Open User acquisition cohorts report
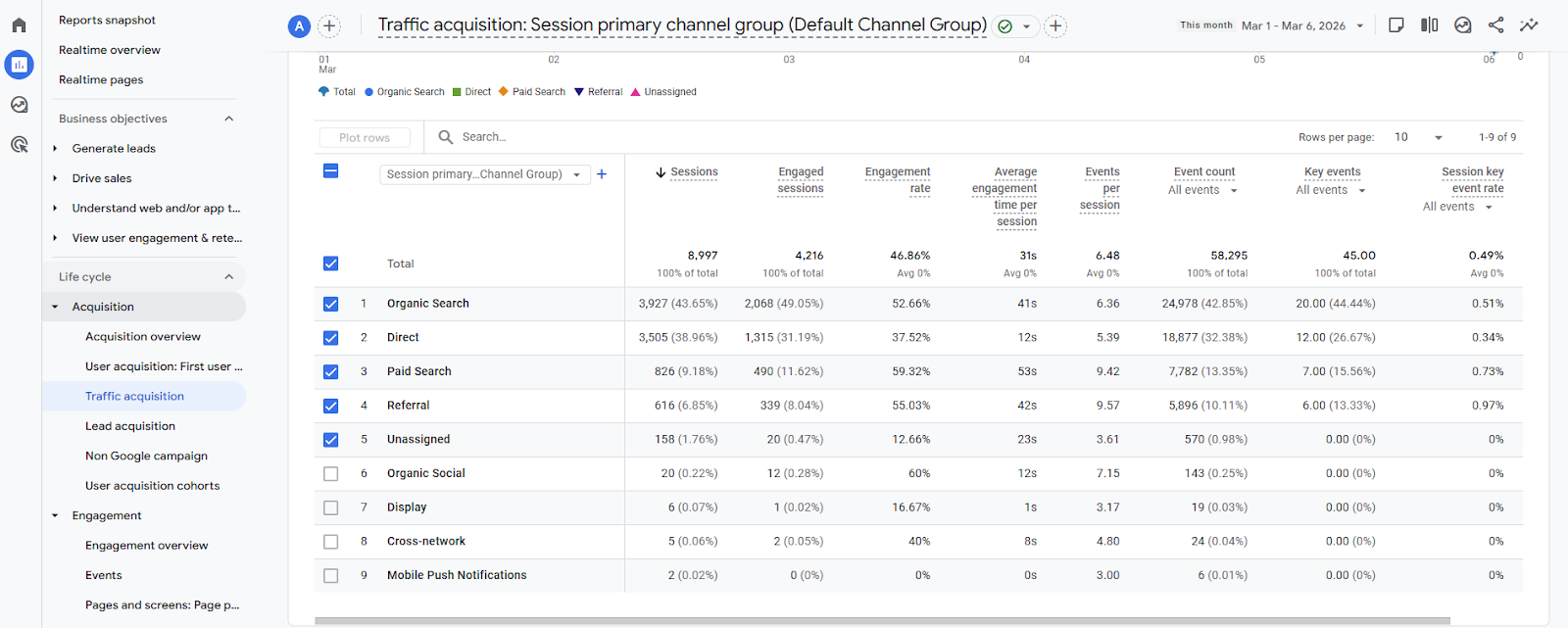This screenshot has height=628, width=1568. [152, 486]
